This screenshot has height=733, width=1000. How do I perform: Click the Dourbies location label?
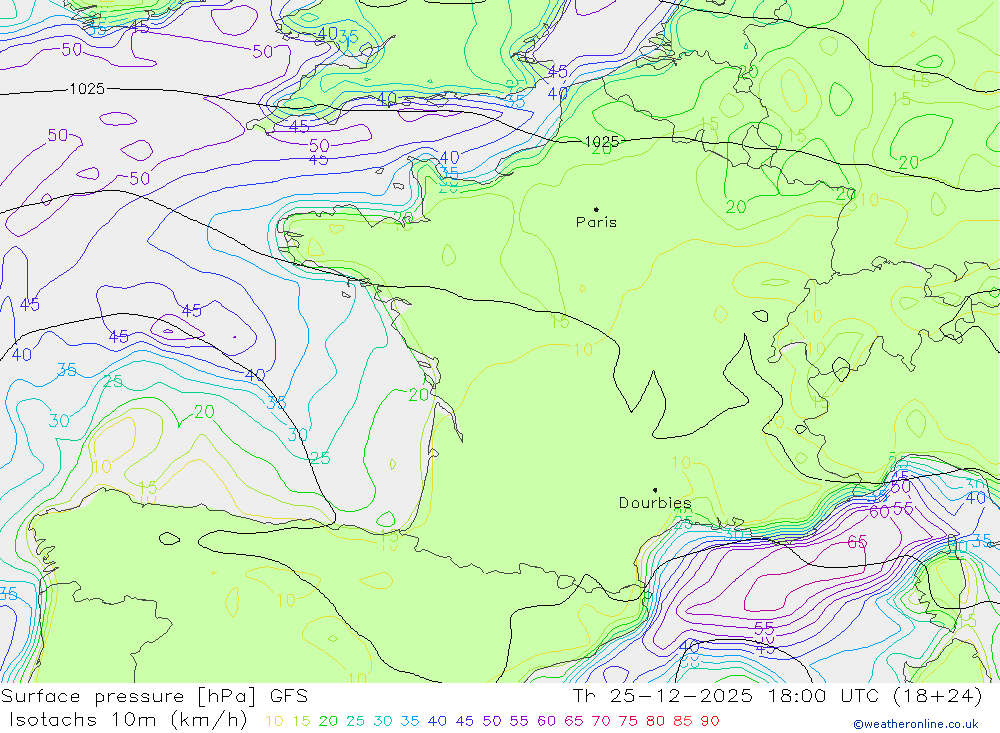tap(655, 503)
